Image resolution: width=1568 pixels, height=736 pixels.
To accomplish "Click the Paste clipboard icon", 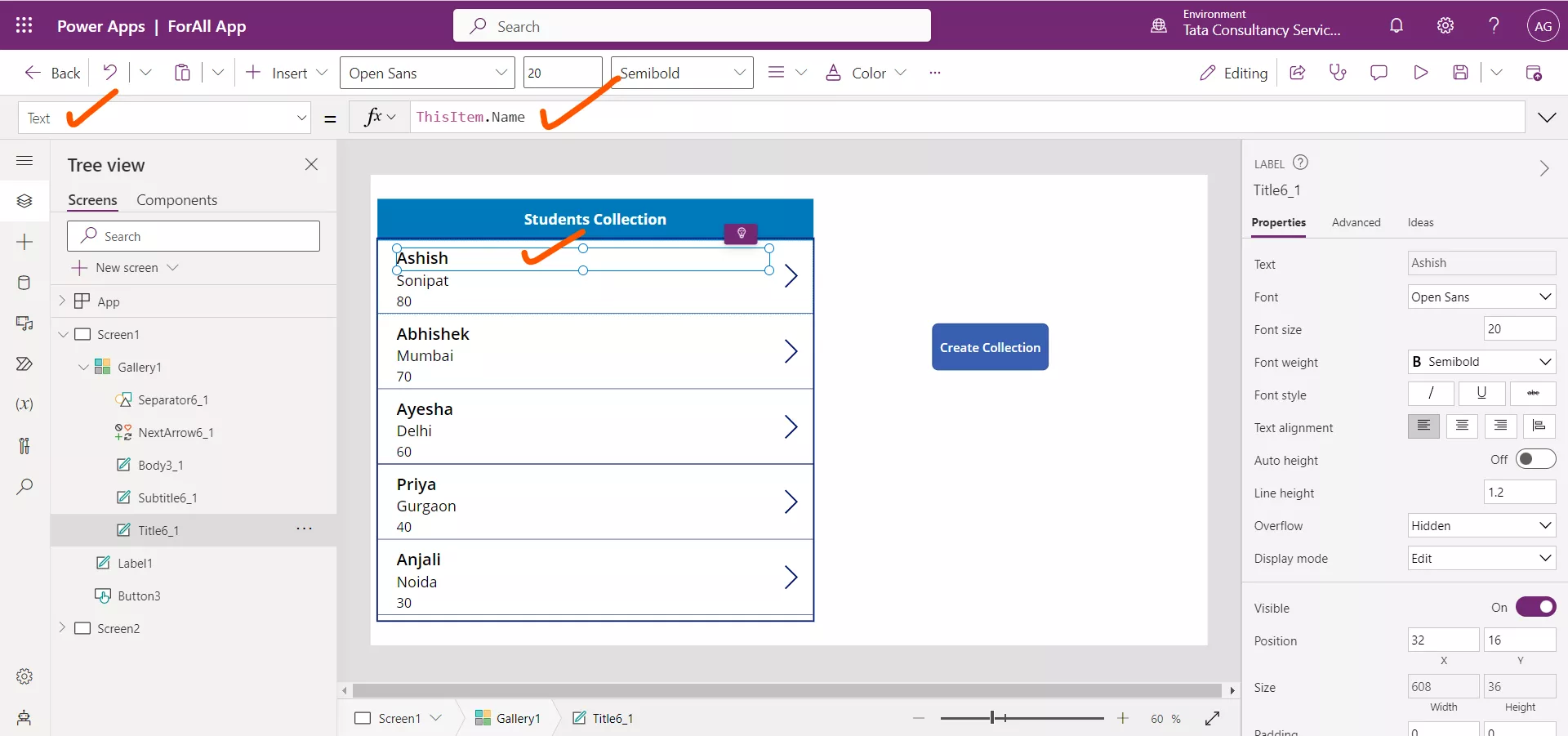I will 182,73.
